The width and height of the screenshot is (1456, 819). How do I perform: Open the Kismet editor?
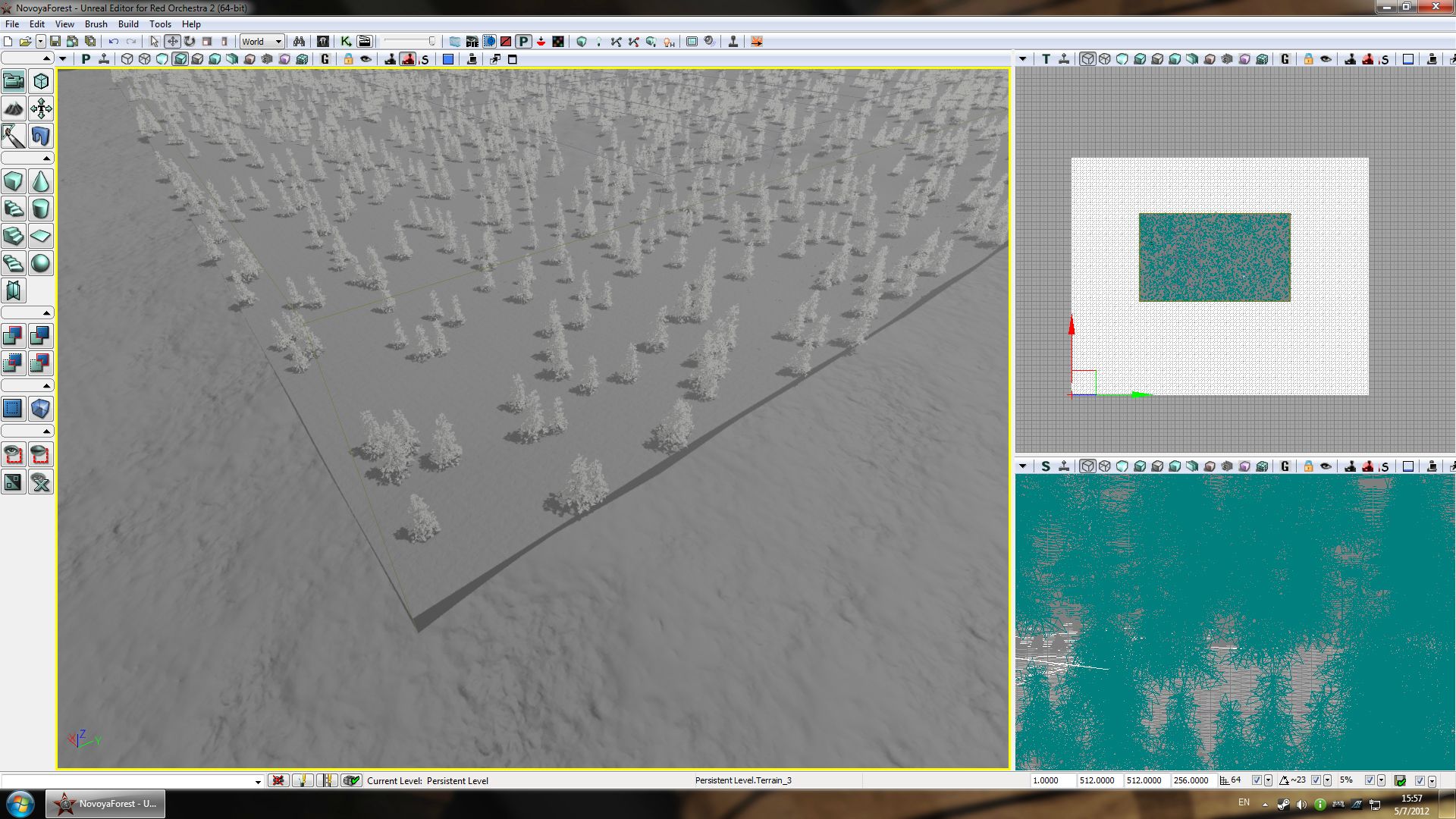point(347,42)
